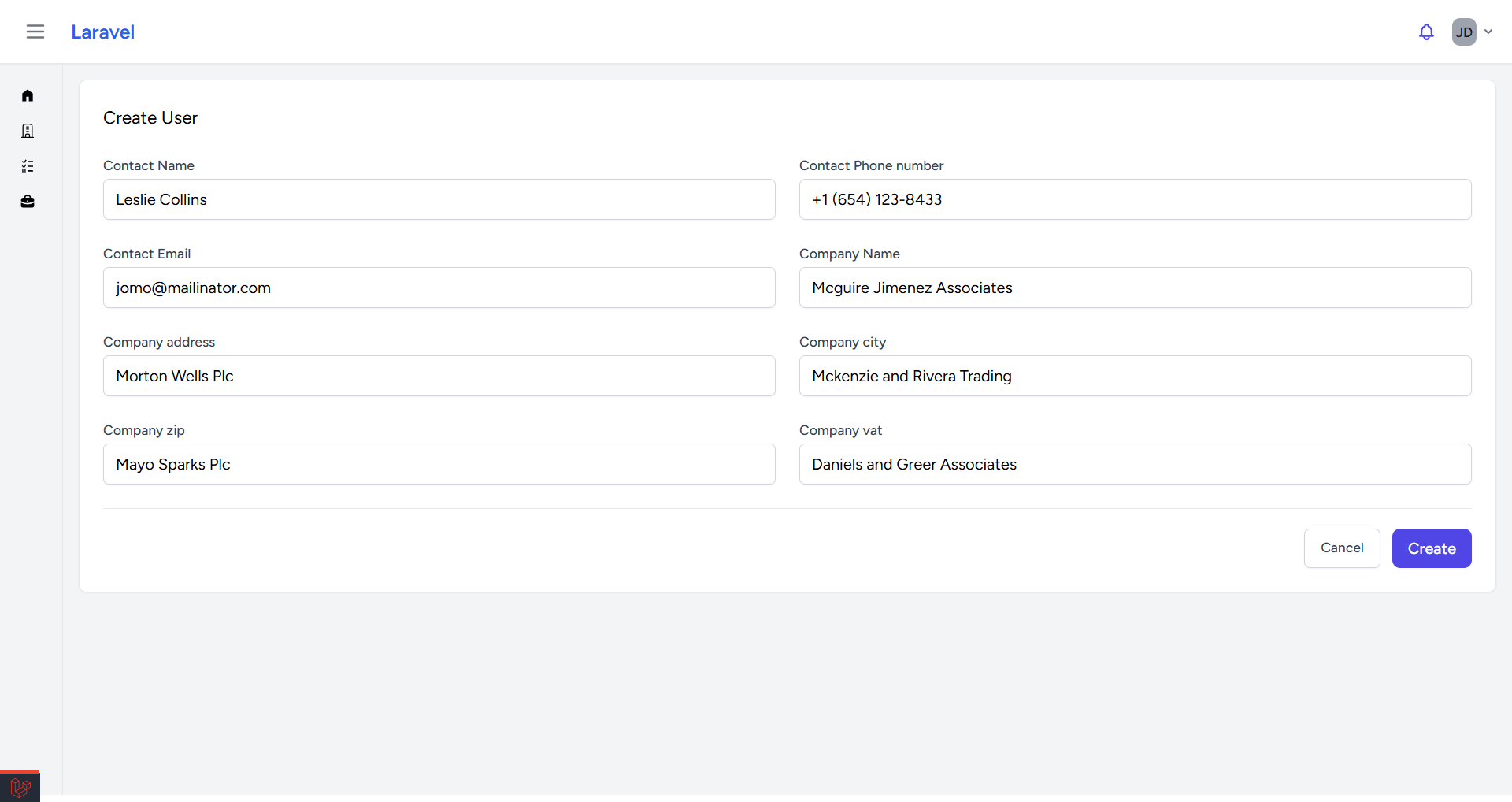Open the briefcase sidebar icon
This screenshot has width=1512, height=802.
click(x=28, y=202)
